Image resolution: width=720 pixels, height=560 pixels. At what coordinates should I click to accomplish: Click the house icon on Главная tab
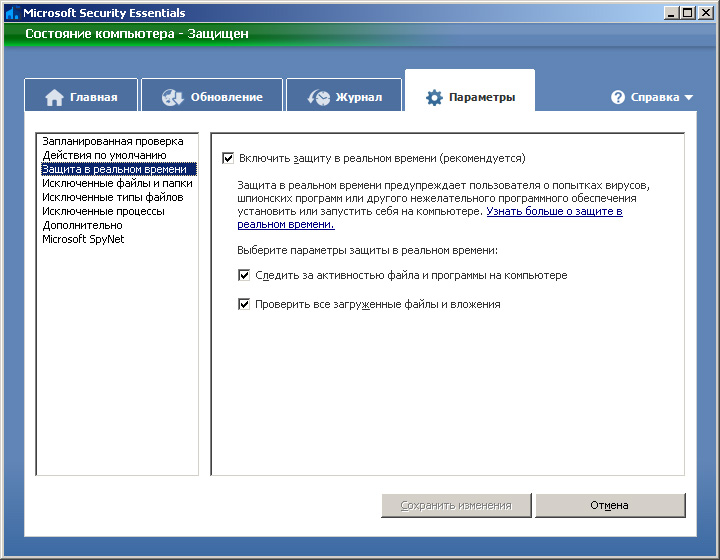pos(54,97)
